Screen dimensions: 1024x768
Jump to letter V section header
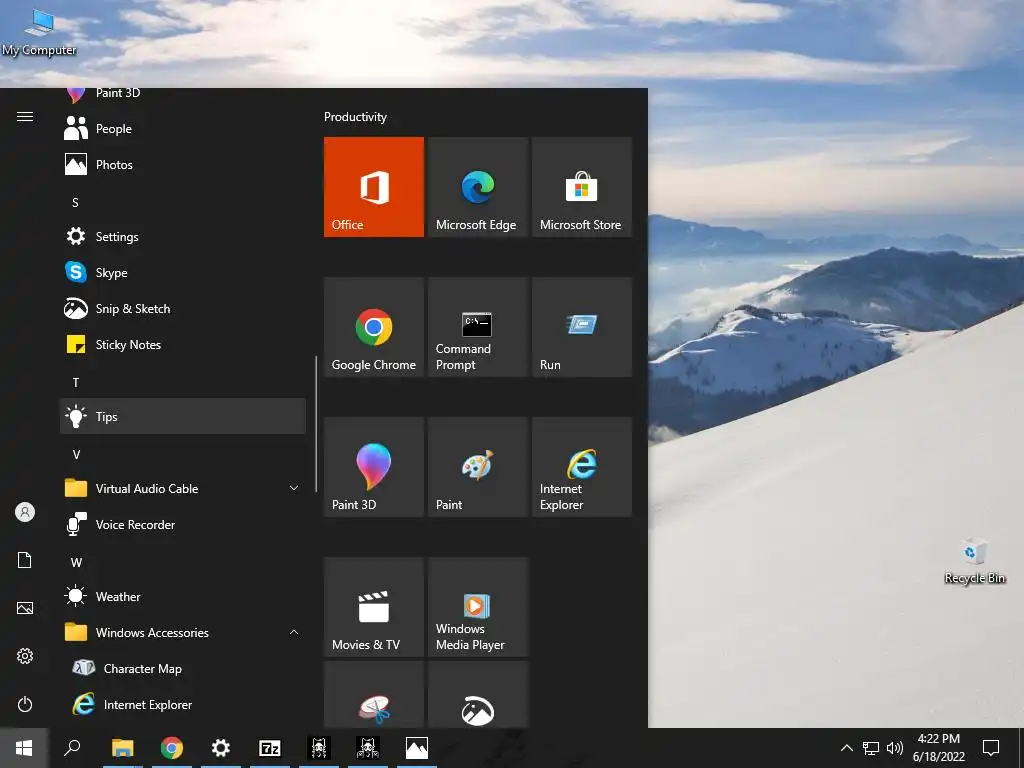tap(76, 455)
